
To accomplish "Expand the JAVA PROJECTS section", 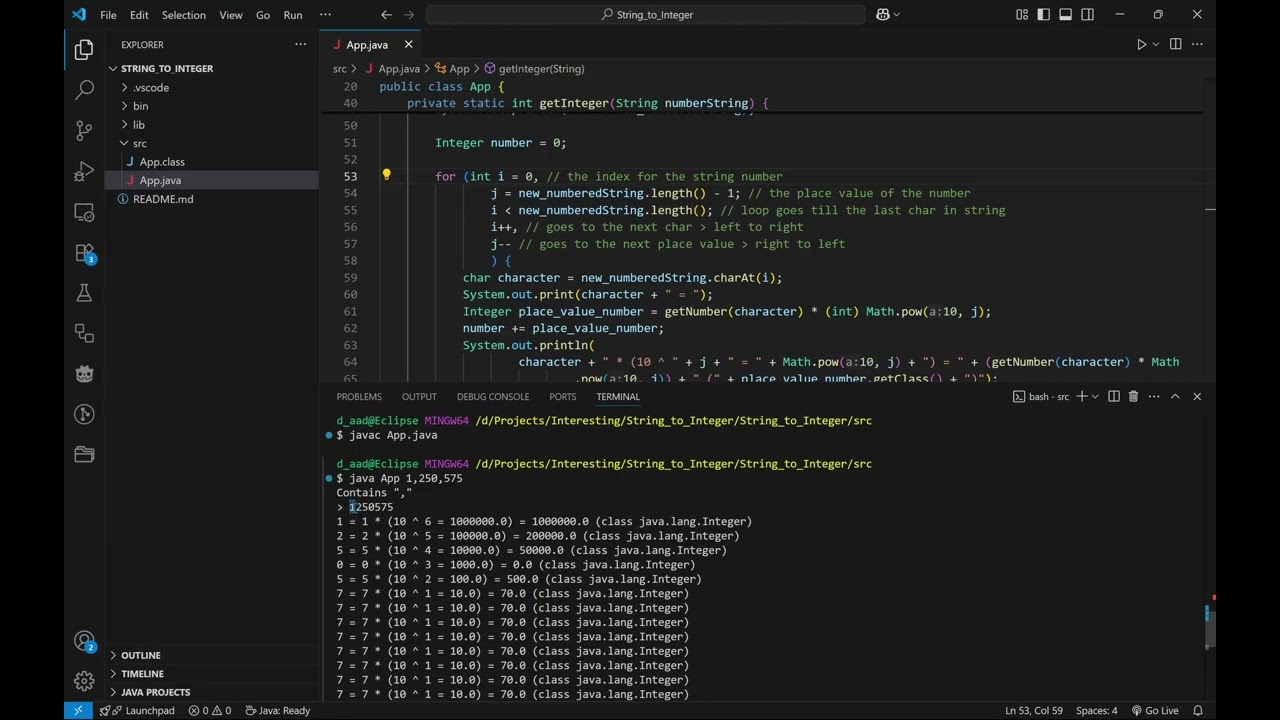I will (155, 692).
